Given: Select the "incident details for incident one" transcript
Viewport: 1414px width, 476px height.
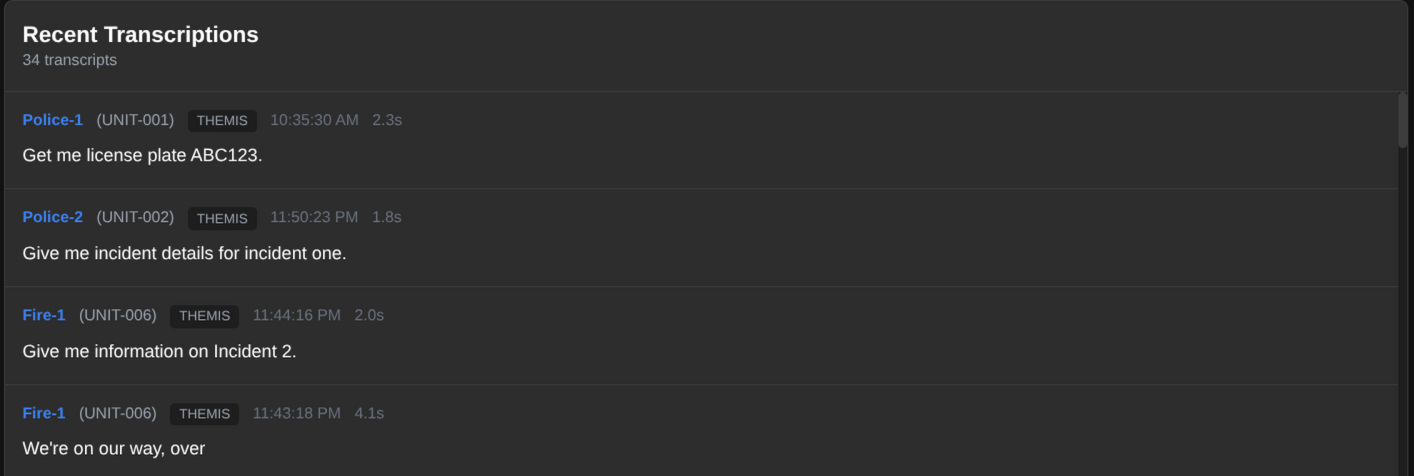Looking at the screenshot, I should coord(184,253).
